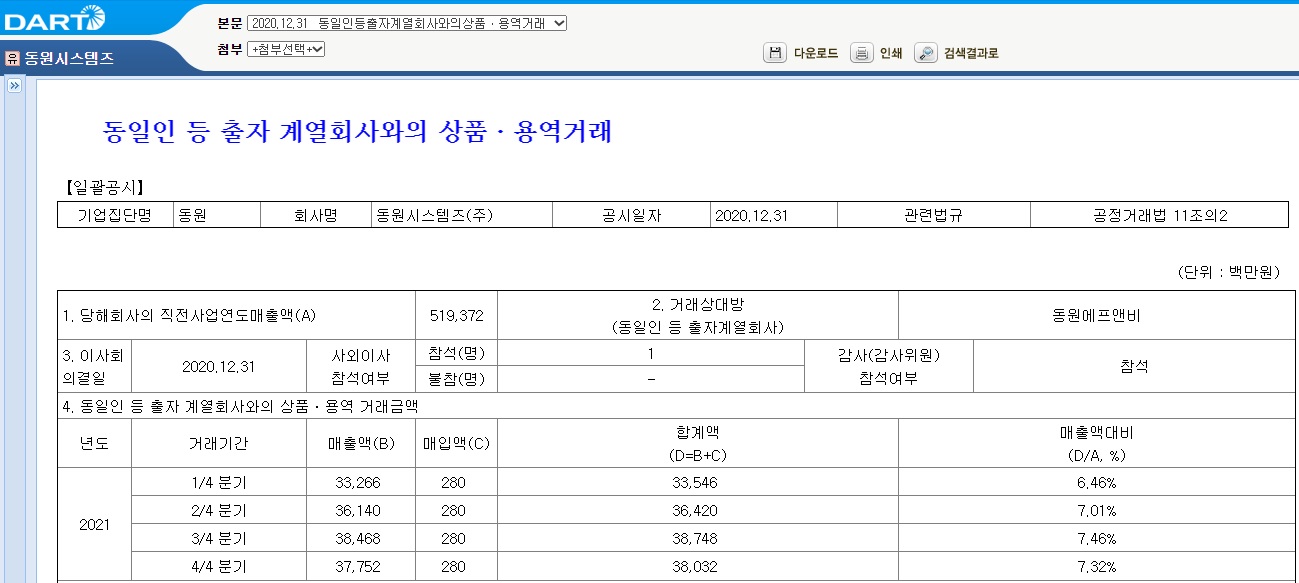Select the 33,266 sales value

[x=361, y=482]
